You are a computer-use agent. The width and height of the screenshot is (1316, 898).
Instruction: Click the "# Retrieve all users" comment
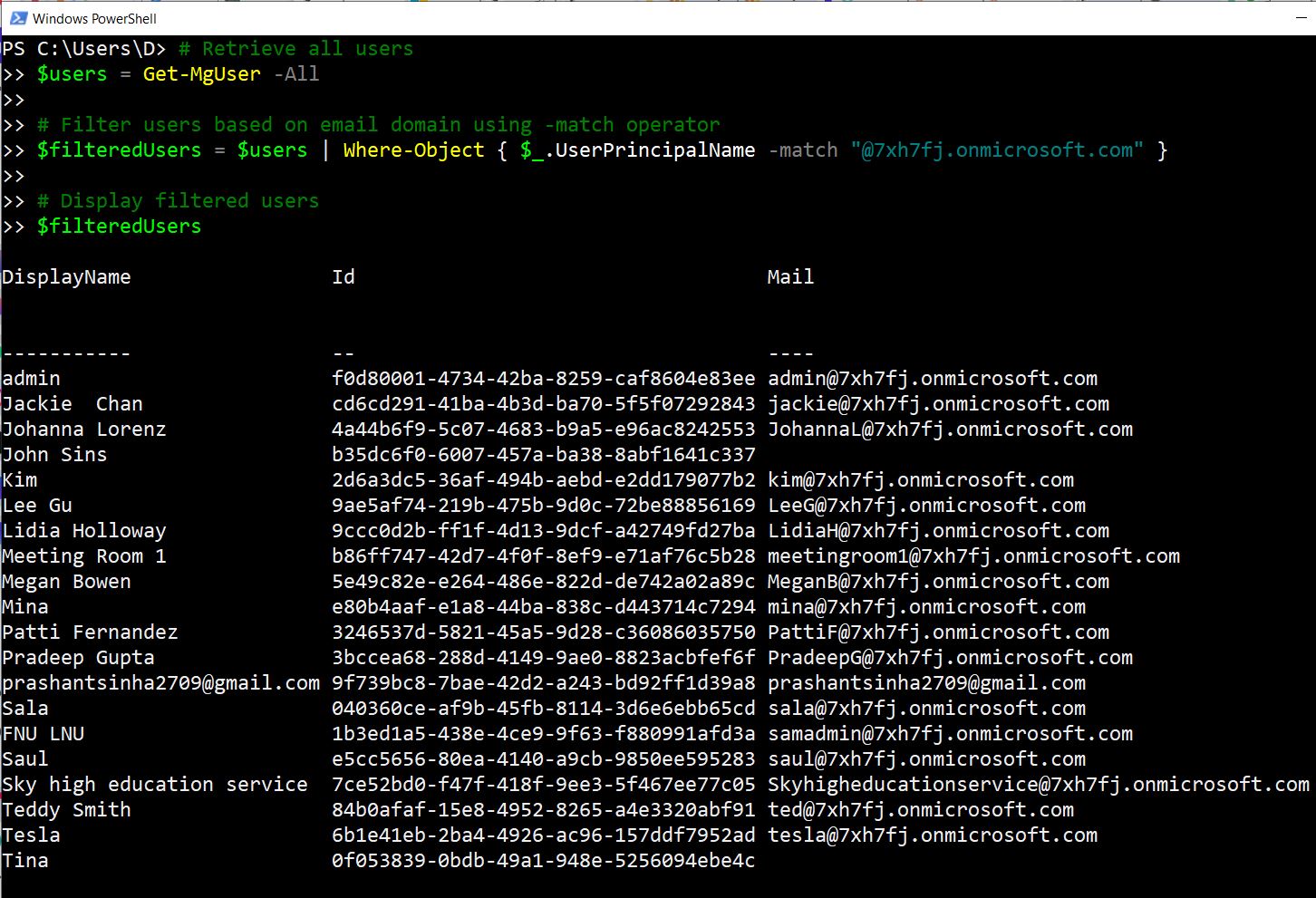point(295,49)
